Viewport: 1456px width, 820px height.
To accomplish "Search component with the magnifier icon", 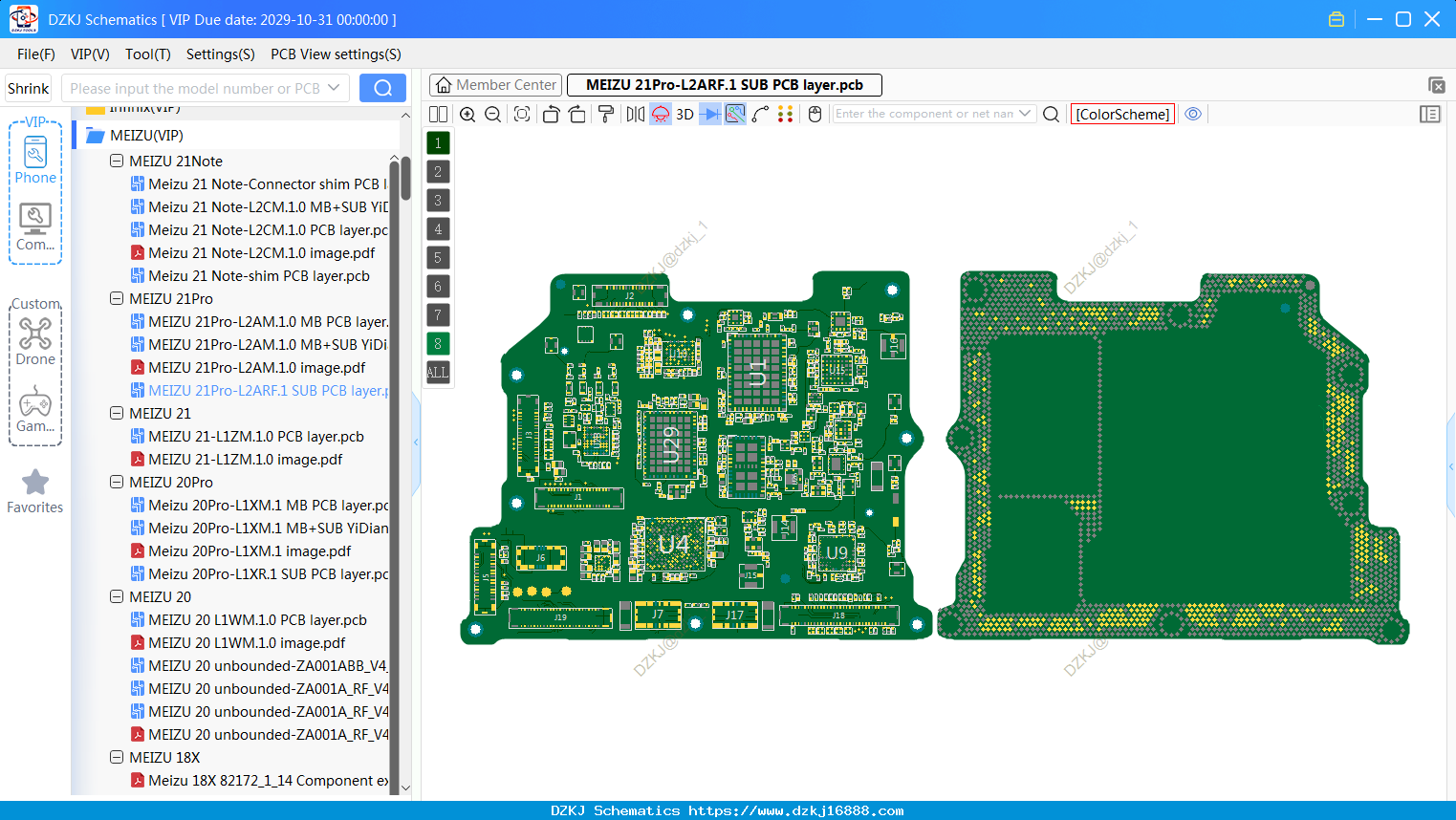I will point(1052,114).
